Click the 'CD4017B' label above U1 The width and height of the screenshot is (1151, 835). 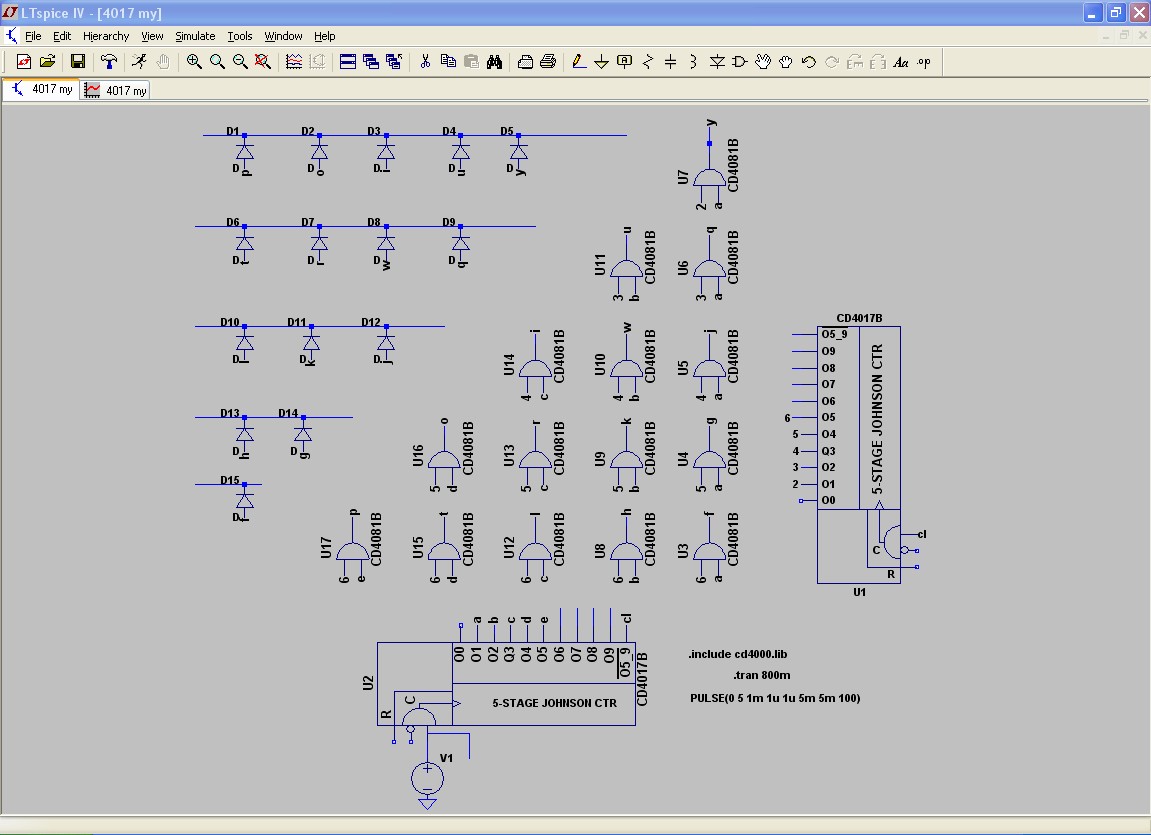pyautogui.click(x=859, y=318)
